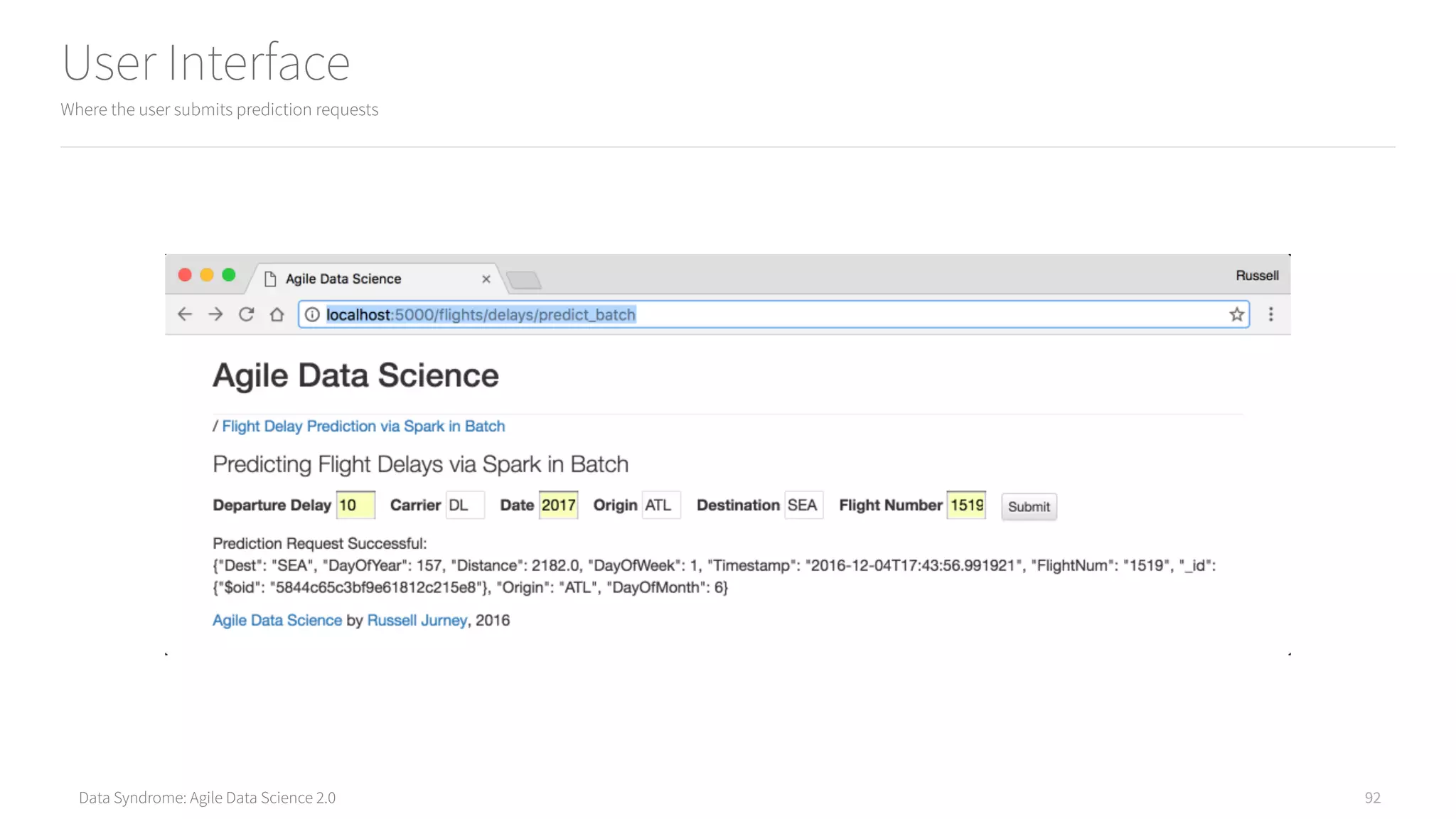
Task: Open the Russell profile button
Action: 1257,275
